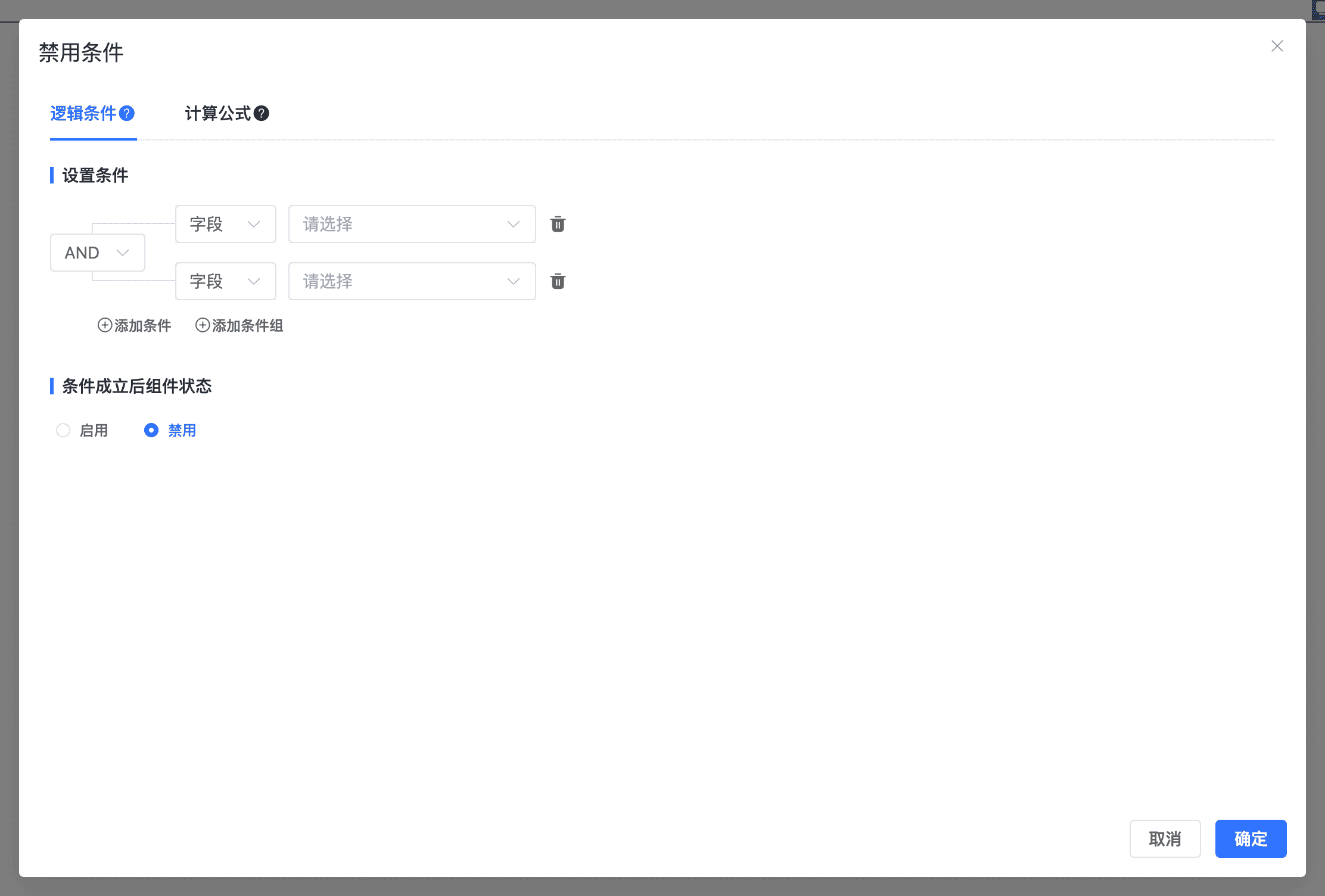Confirm with the 确定 button
This screenshot has height=896, width=1325.
point(1251,839)
